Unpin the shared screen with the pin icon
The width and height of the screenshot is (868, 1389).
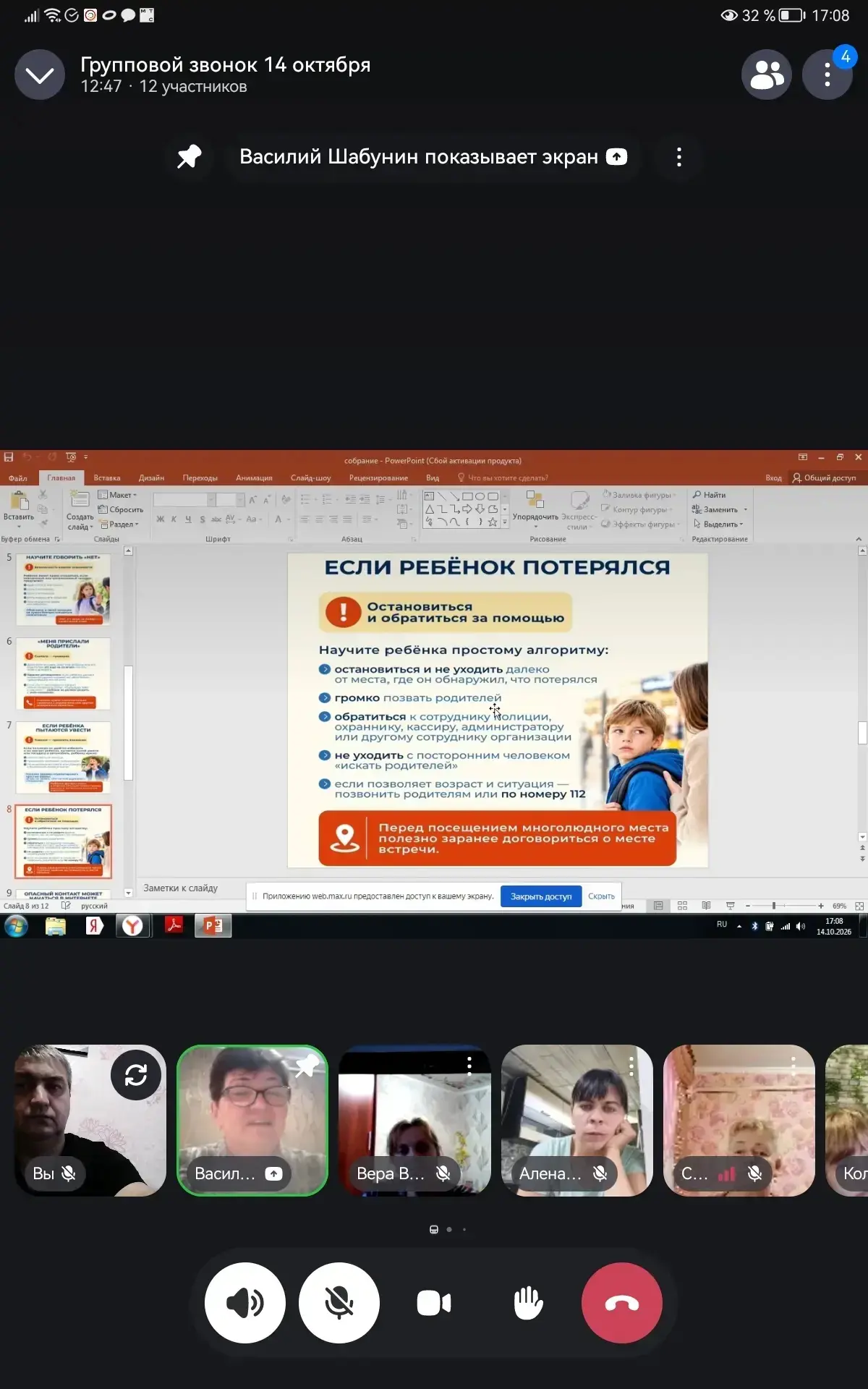pyautogui.click(x=190, y=156)
